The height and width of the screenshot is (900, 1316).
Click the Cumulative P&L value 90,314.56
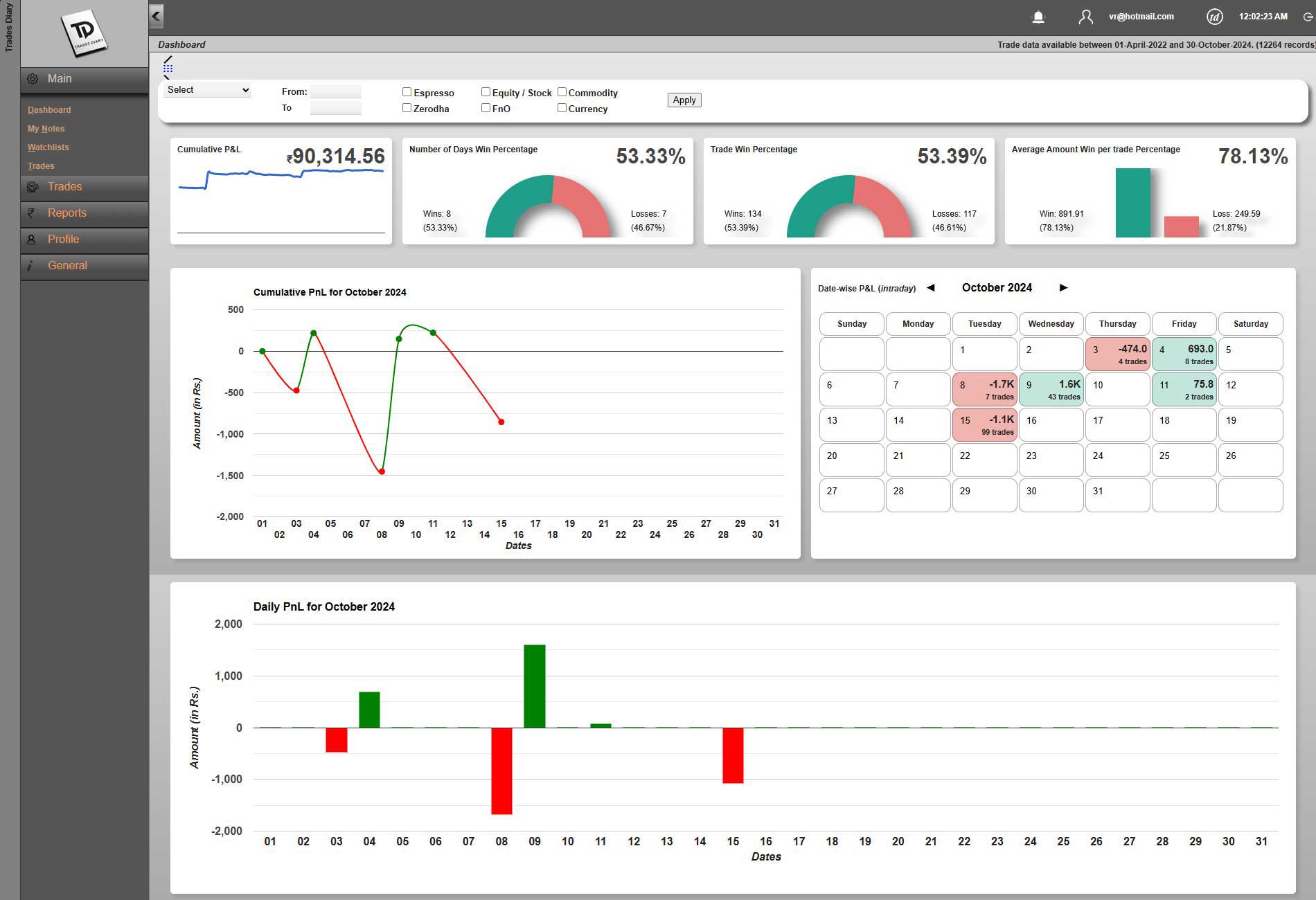click(x=336, y=156)
